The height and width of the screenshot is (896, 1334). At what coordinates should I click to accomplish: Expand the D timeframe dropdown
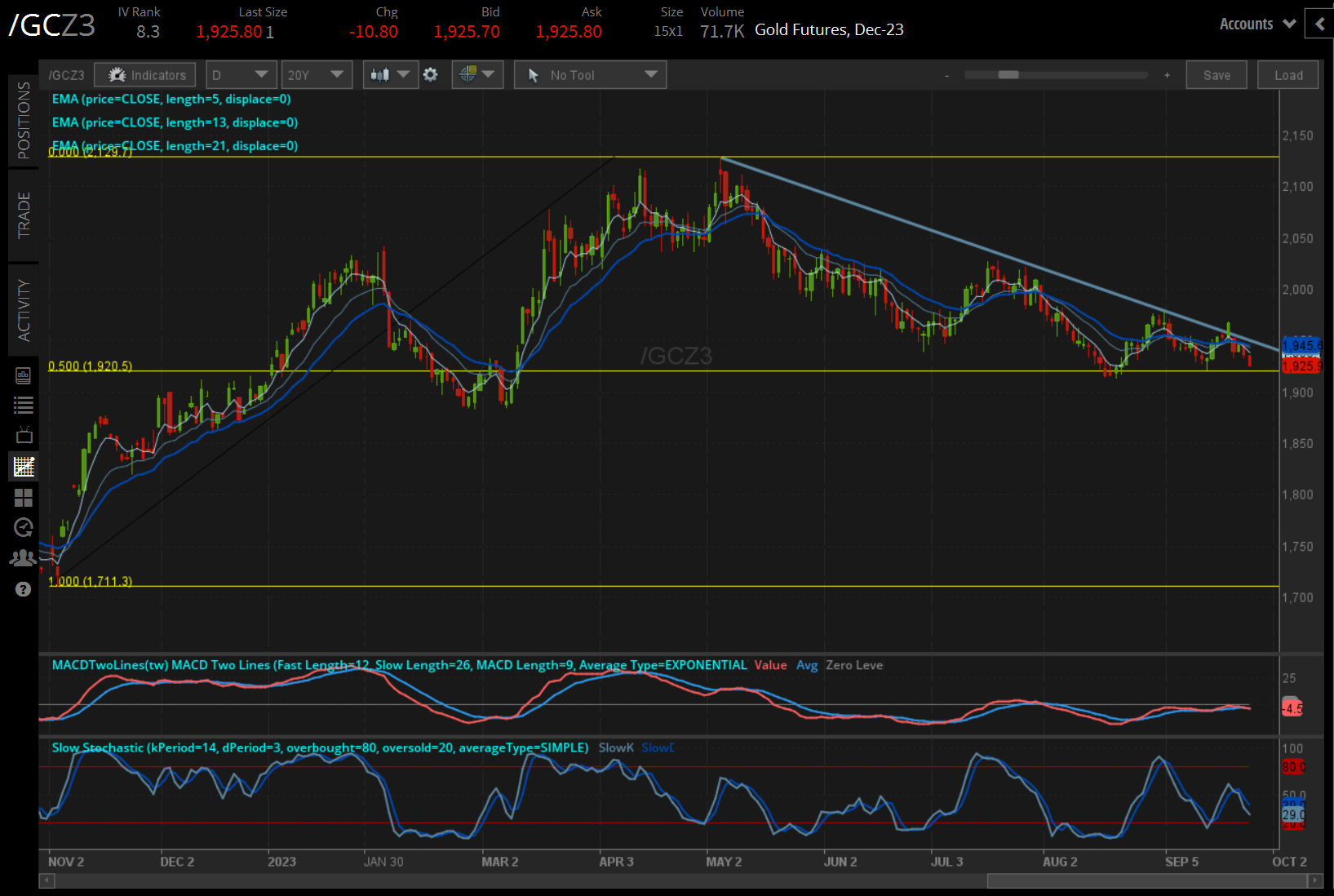241,75
